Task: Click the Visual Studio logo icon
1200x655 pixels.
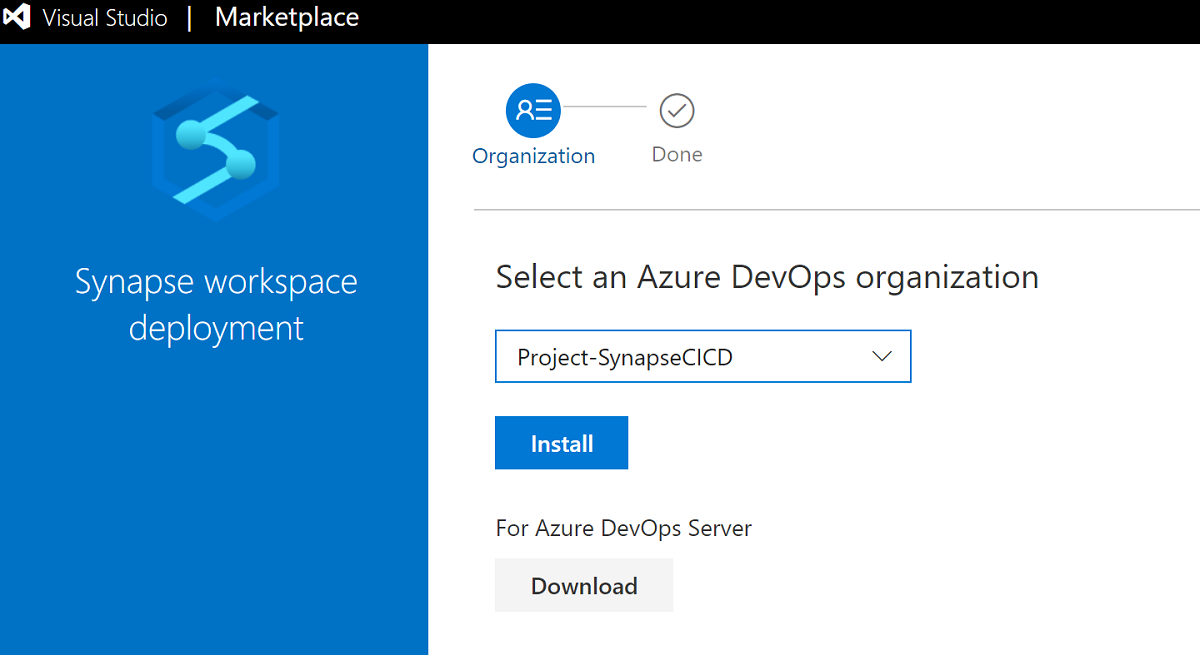Action: pyautogui.click(x=16, y=17)
